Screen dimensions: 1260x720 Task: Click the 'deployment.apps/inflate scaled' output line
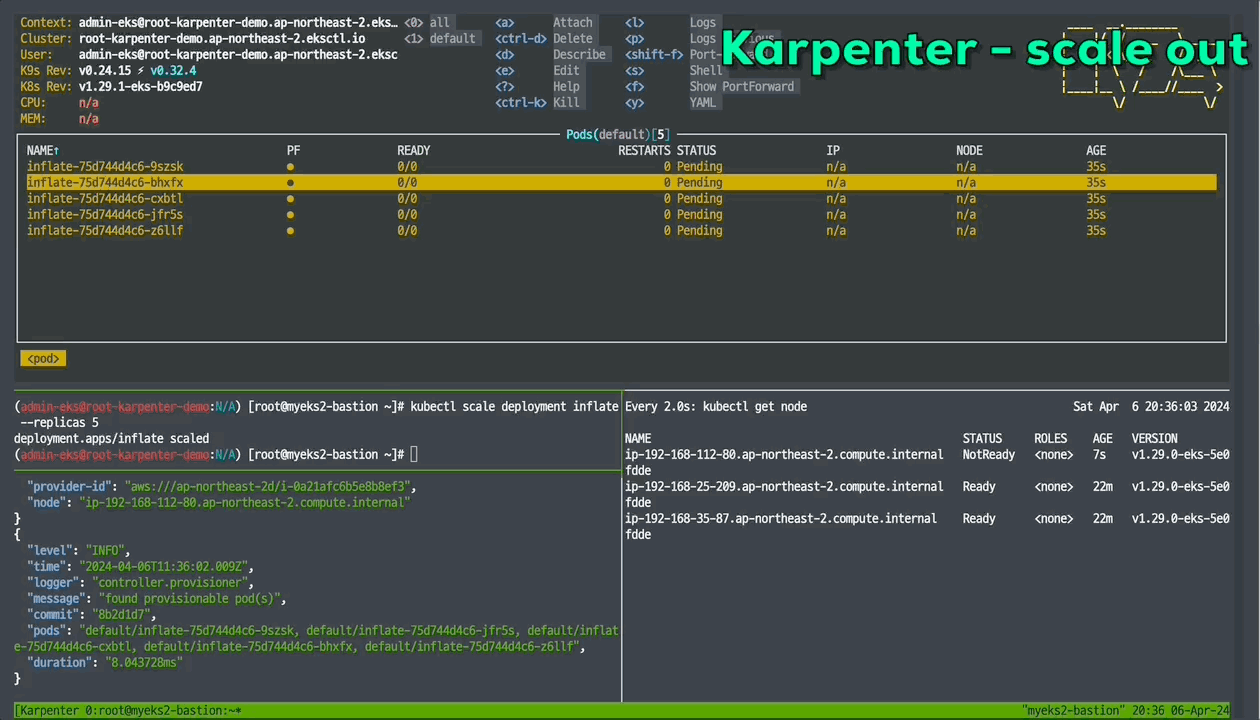point(112,438)
